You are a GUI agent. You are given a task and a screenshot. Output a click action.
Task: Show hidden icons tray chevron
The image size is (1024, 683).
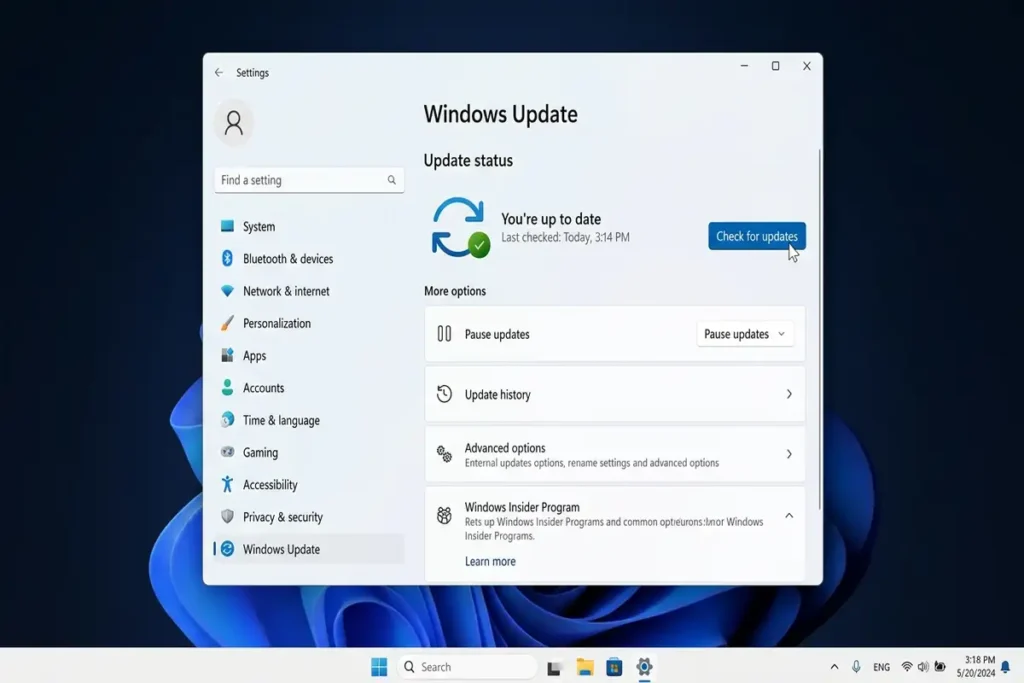coord(834,667)
